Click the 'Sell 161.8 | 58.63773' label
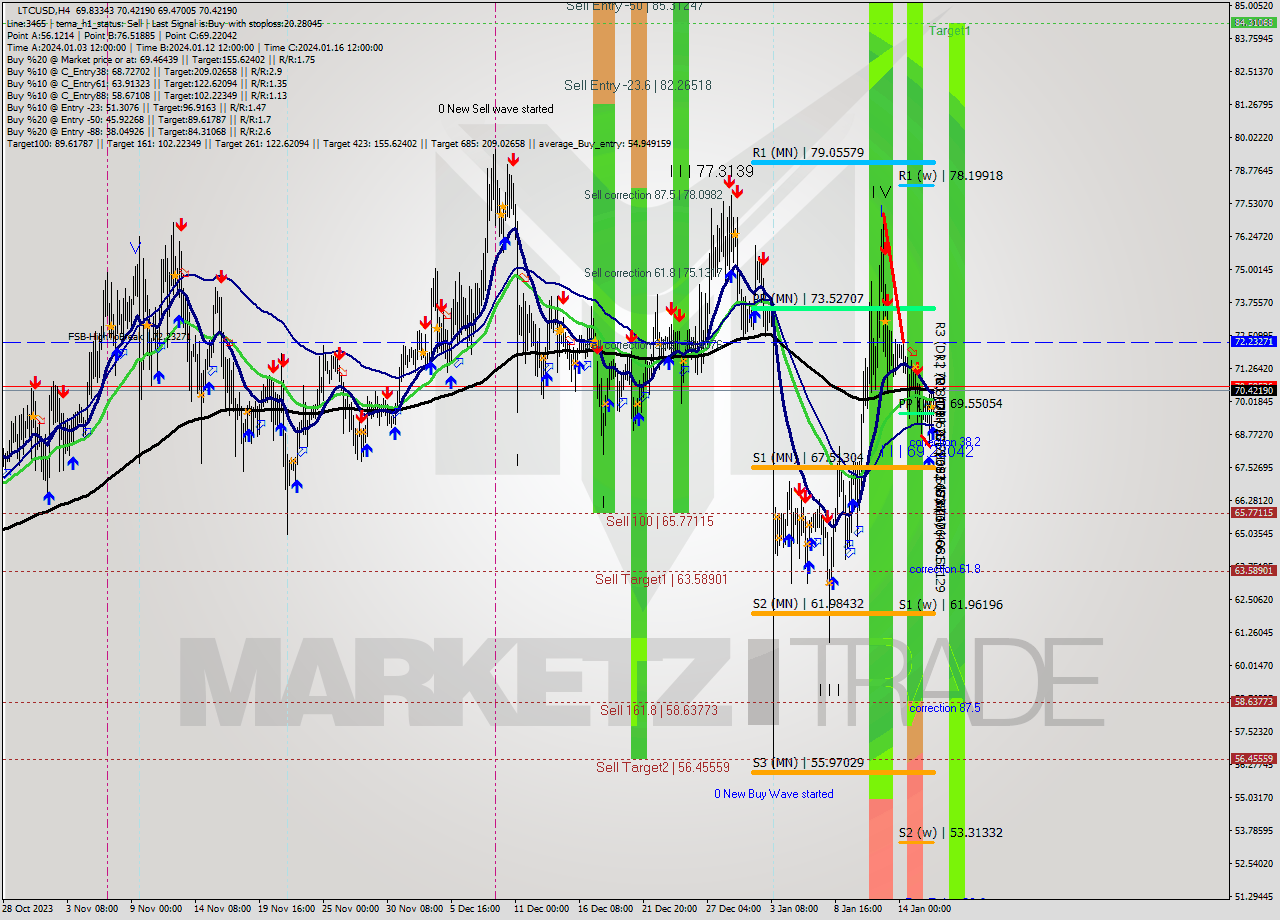The width and height of the screenshot is (1280, 920). point(659,711)
